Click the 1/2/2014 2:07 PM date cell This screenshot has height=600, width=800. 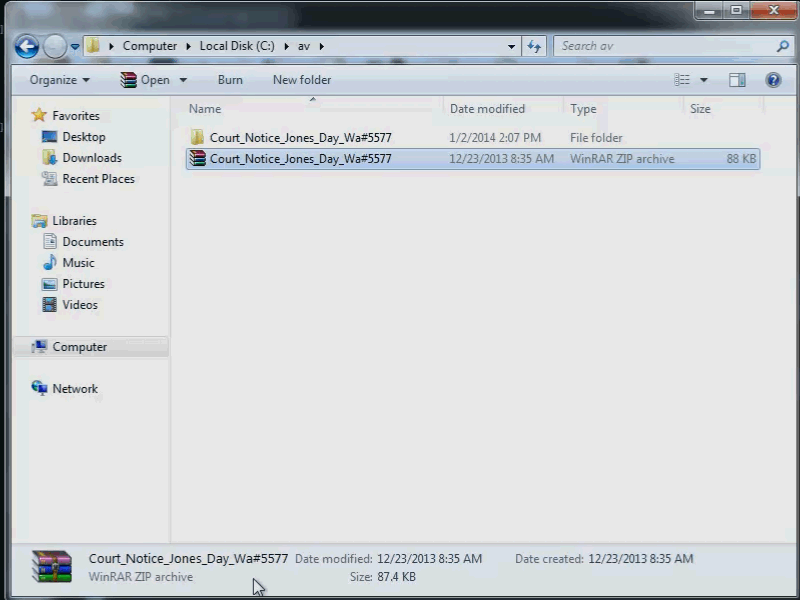click(x=495, y=138)
